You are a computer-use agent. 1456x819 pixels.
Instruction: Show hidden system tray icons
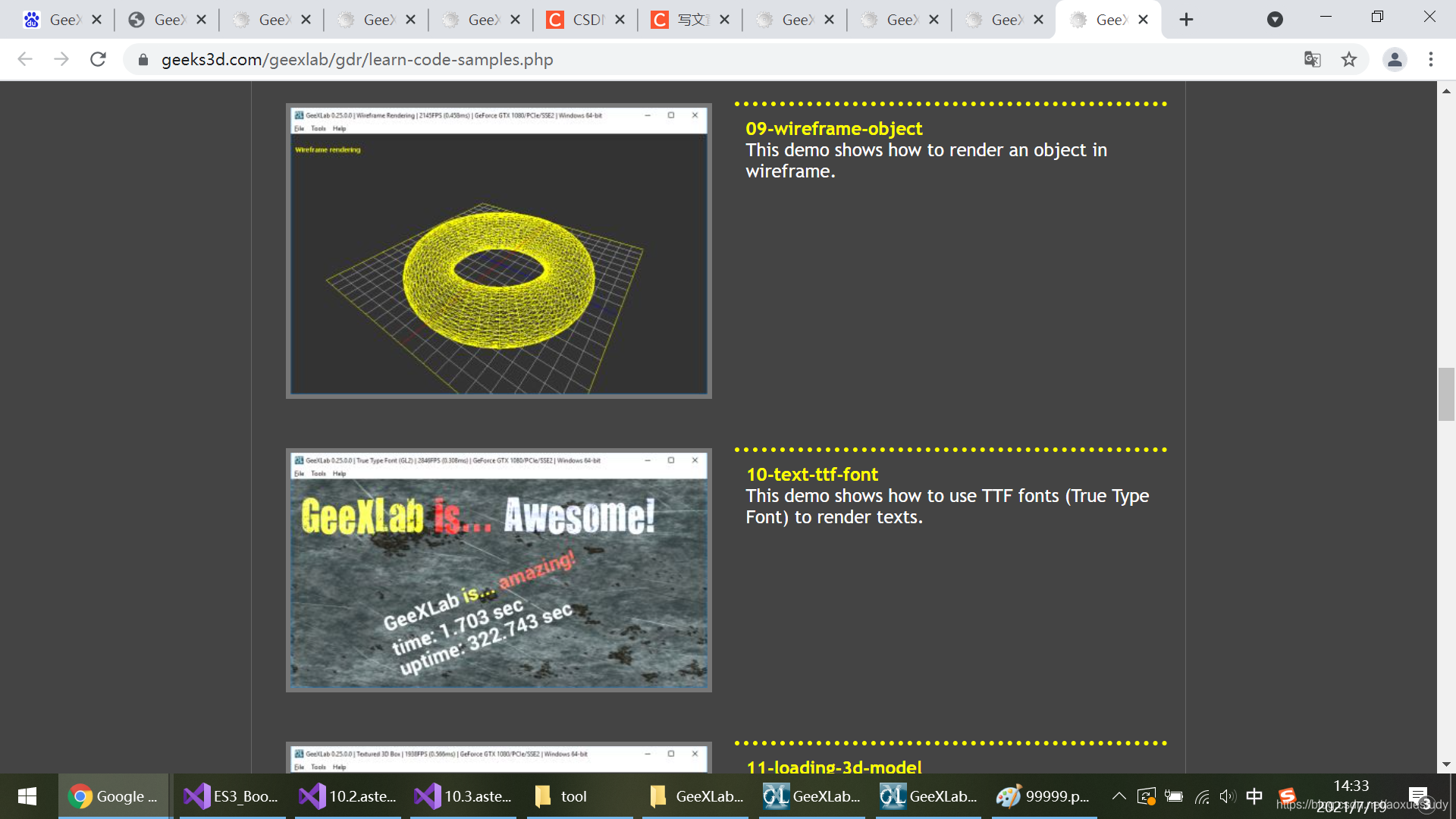pos(1119,796)
